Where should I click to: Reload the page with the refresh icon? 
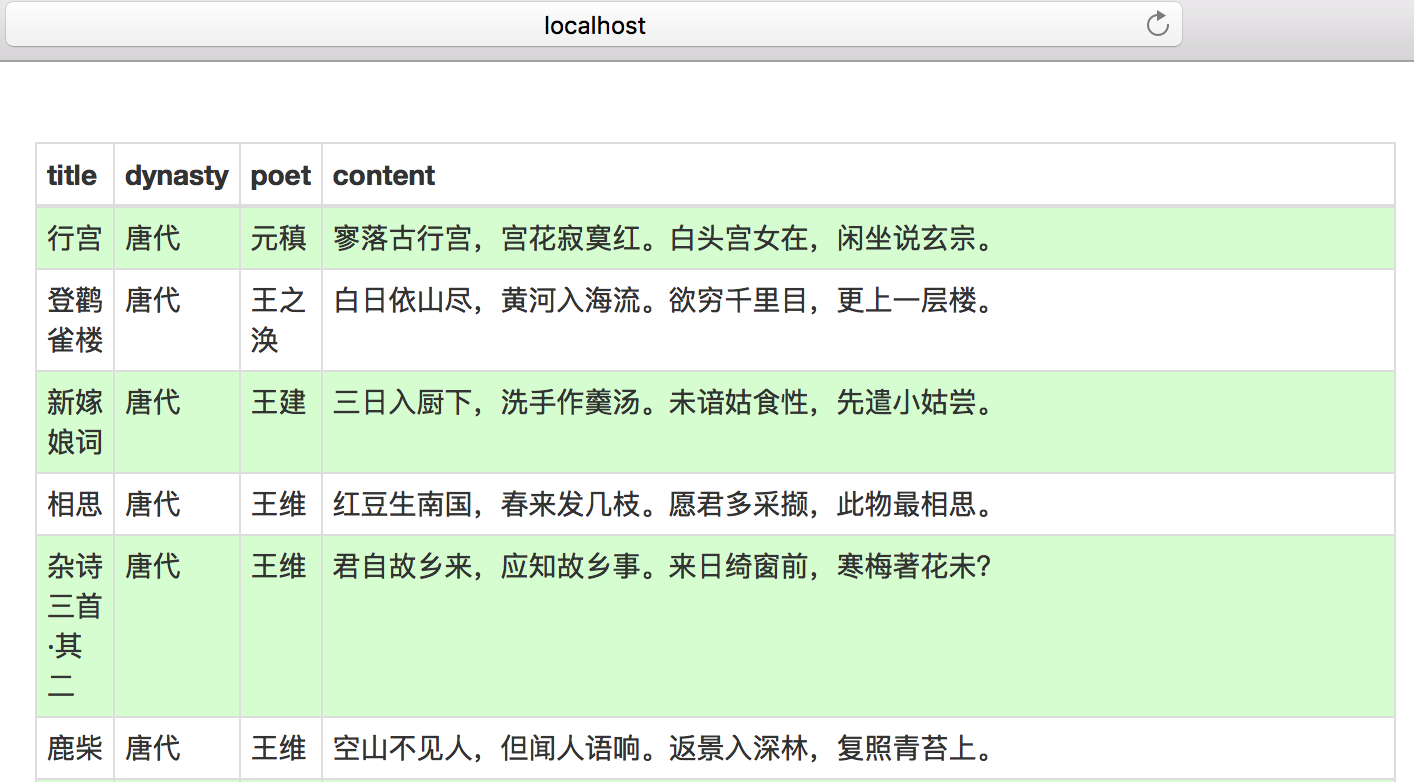1157,24
